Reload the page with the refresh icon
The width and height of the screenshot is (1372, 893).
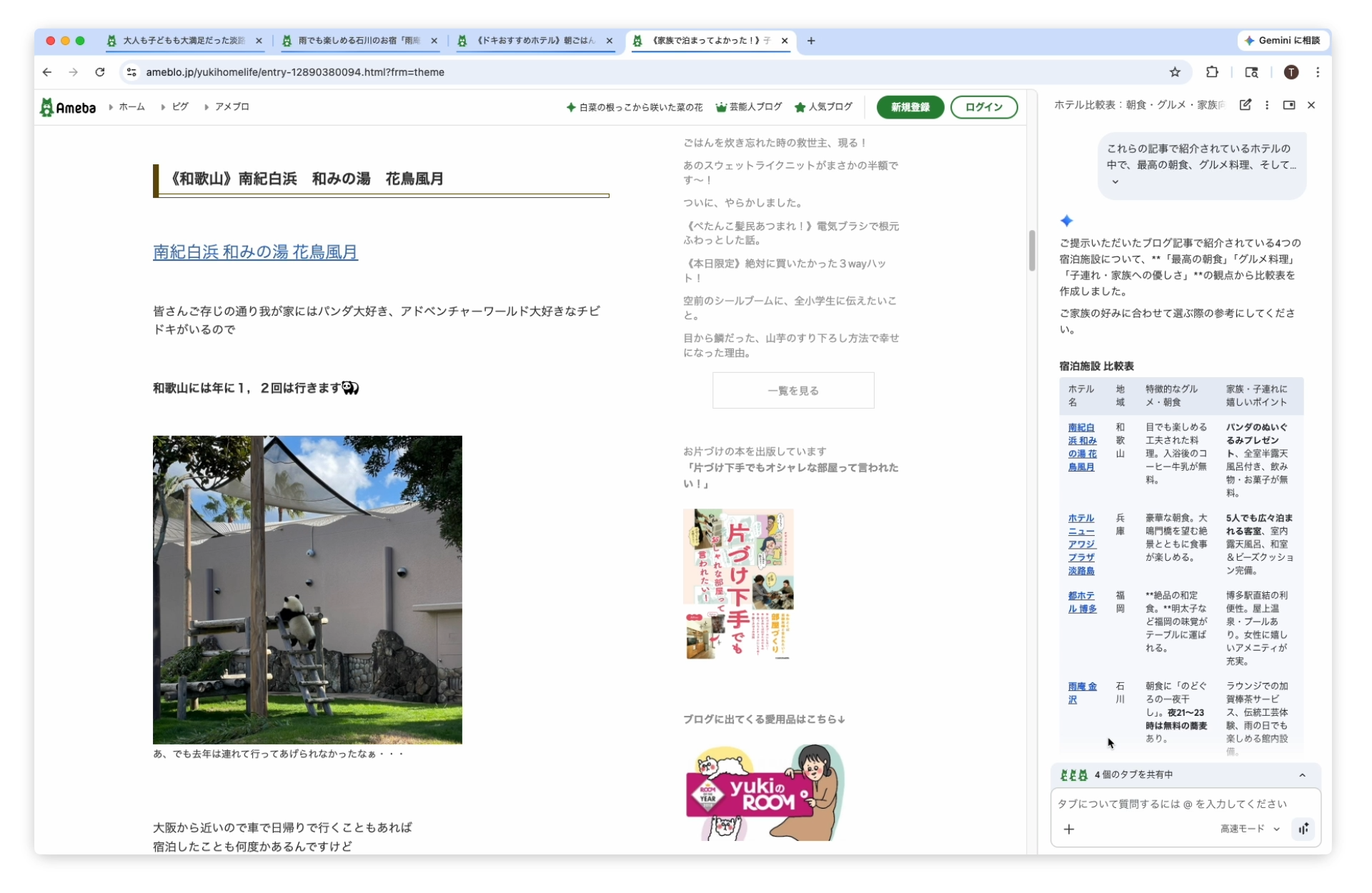point(100,72)
